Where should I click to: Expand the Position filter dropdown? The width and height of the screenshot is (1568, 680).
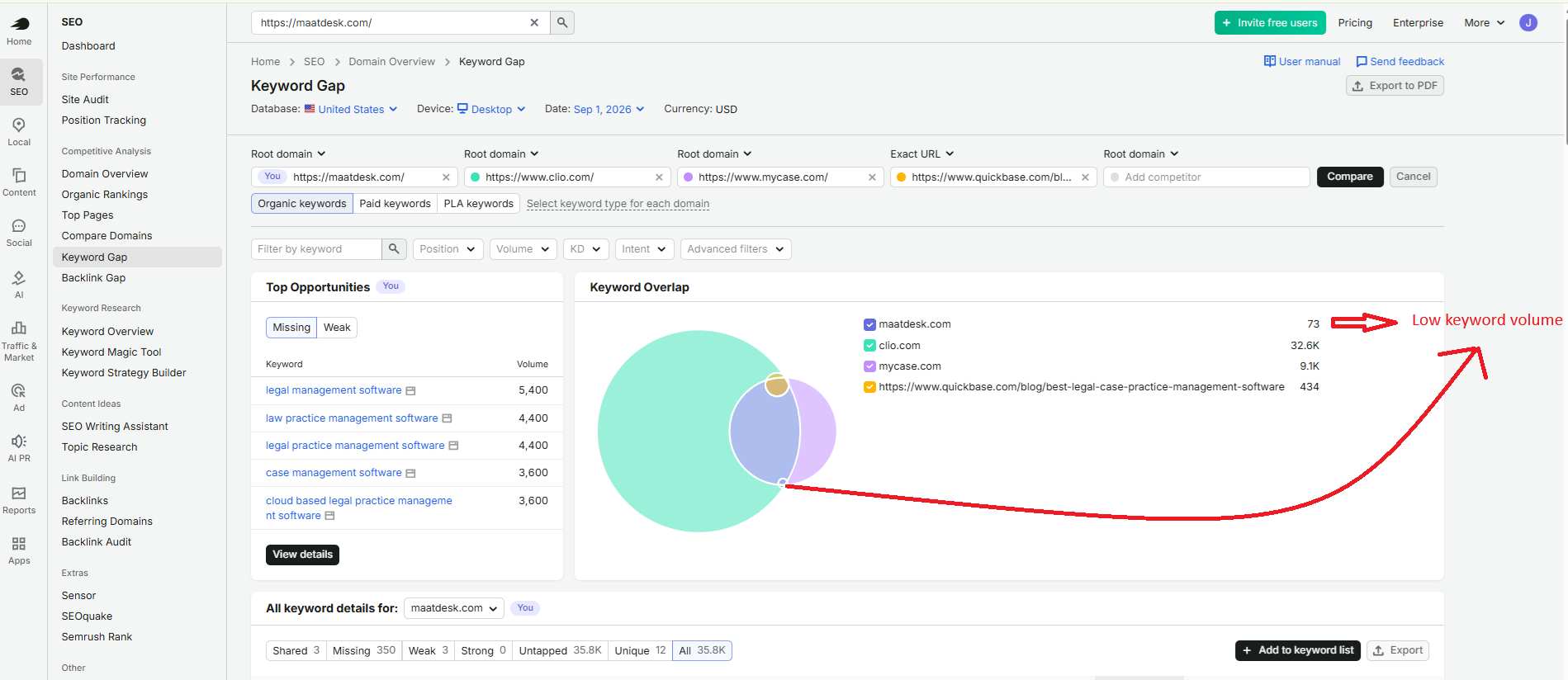coord(448,249)
